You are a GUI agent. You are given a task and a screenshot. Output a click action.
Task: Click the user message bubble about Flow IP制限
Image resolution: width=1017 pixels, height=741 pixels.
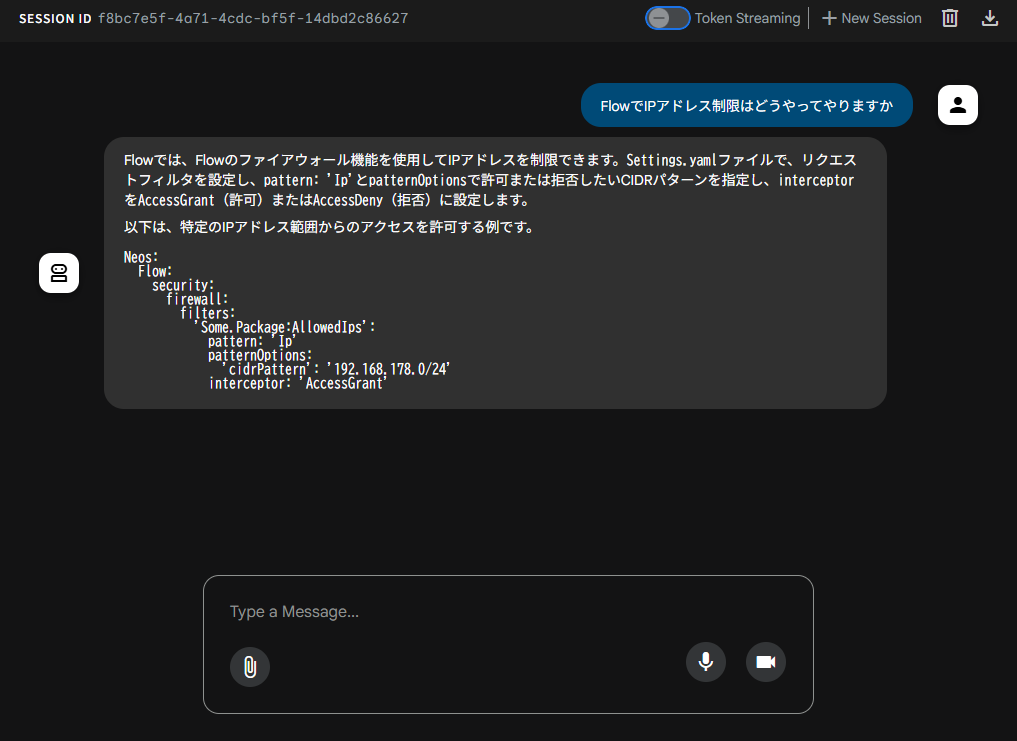[x=747, y=105]
